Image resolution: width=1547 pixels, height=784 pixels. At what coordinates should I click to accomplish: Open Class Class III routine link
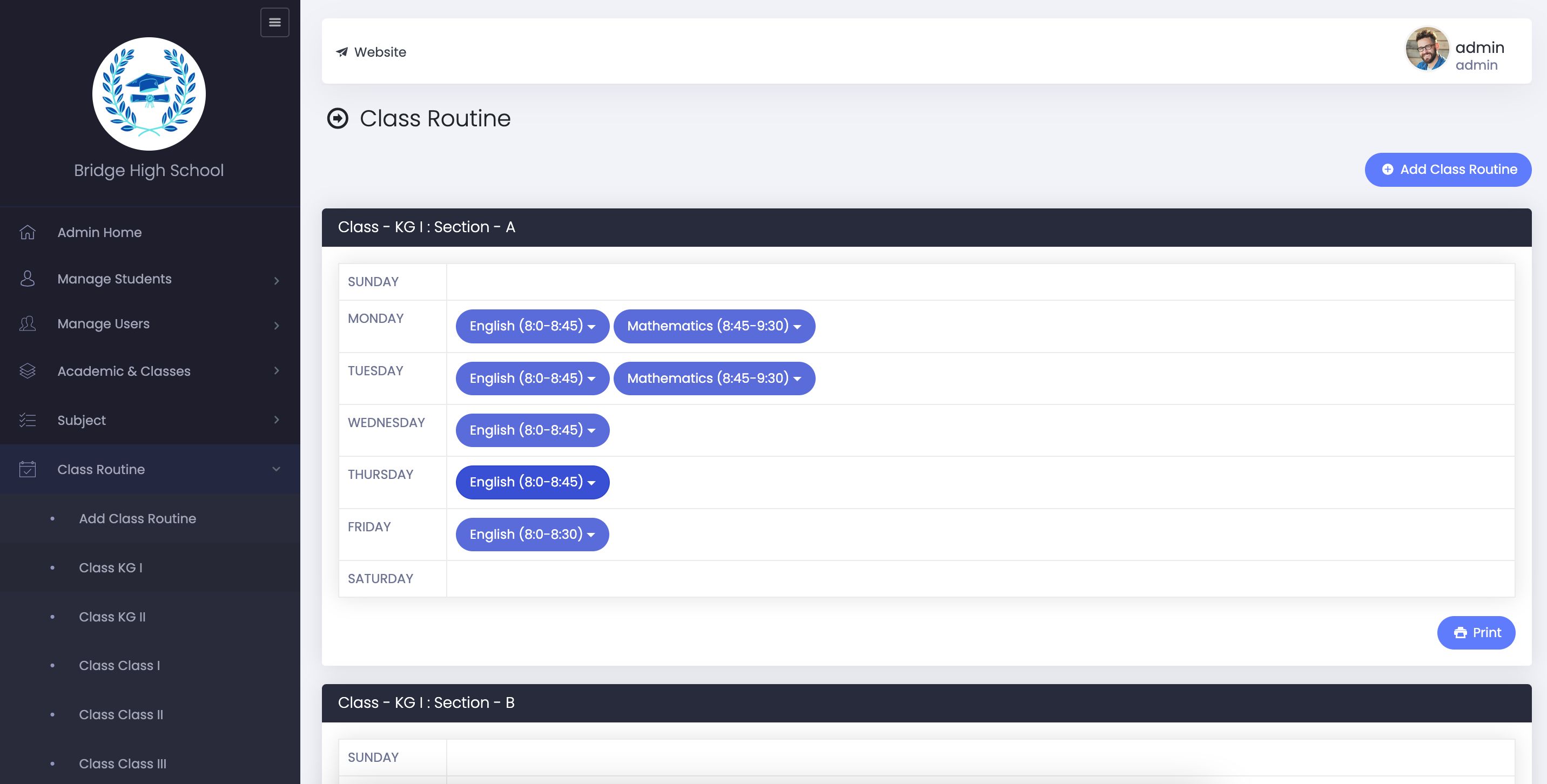[123, 764]
